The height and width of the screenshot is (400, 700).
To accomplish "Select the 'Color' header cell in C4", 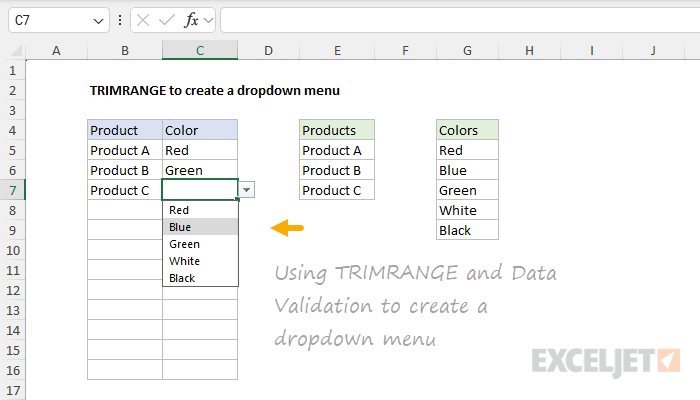I will (x=200, y=130).
